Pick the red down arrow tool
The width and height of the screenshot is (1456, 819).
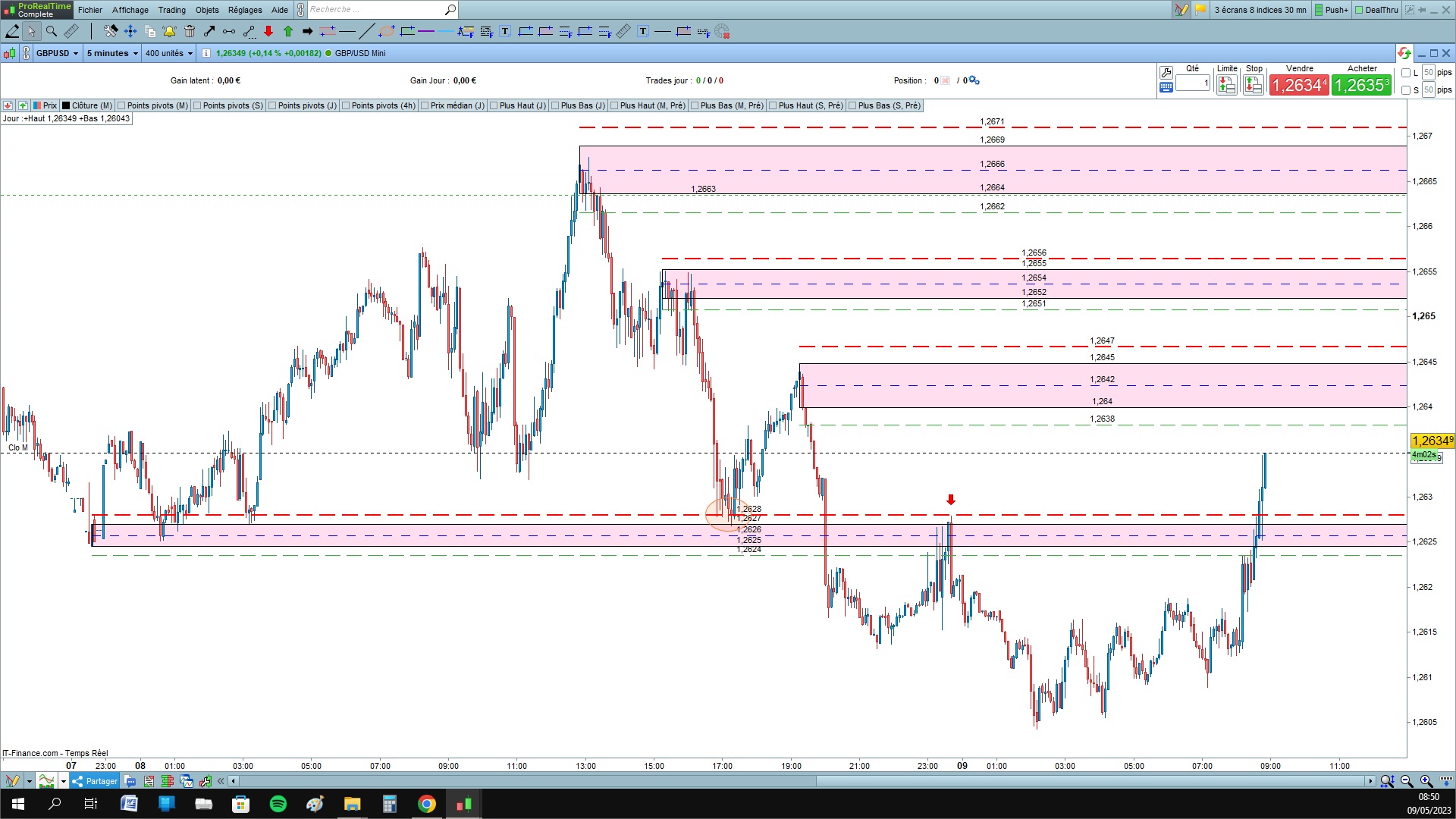(268, 31)
